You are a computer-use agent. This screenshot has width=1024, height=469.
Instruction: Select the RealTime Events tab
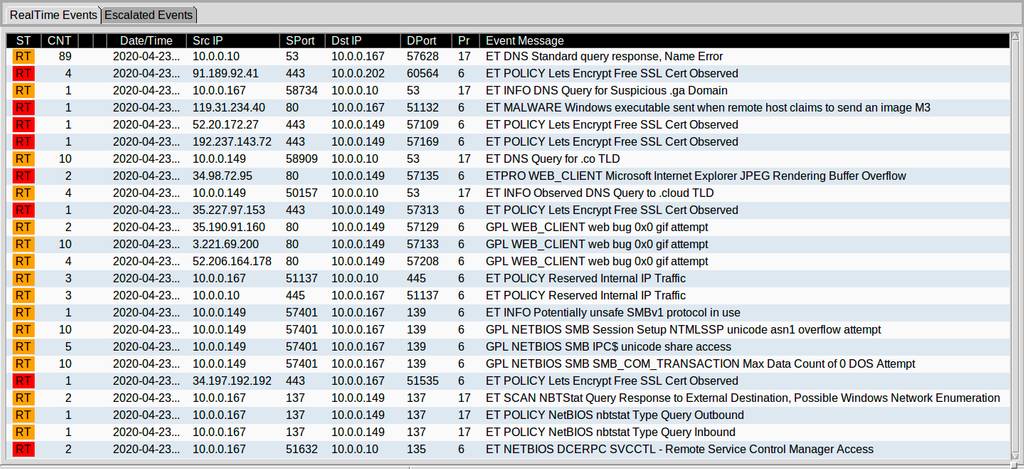[x=53, y=14]
